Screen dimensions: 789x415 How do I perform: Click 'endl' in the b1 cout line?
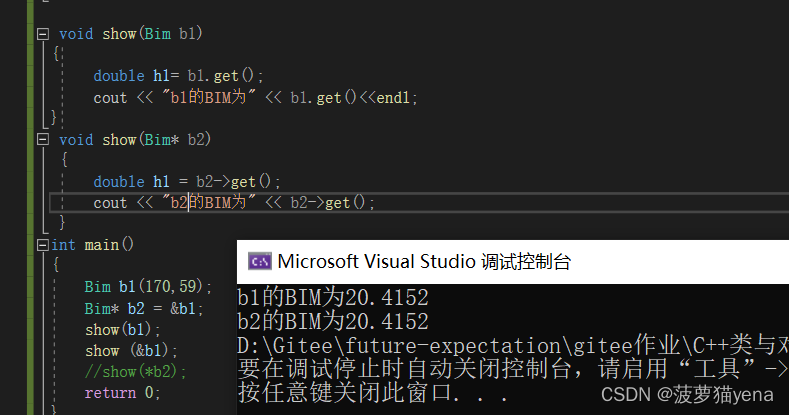point(393,98)
